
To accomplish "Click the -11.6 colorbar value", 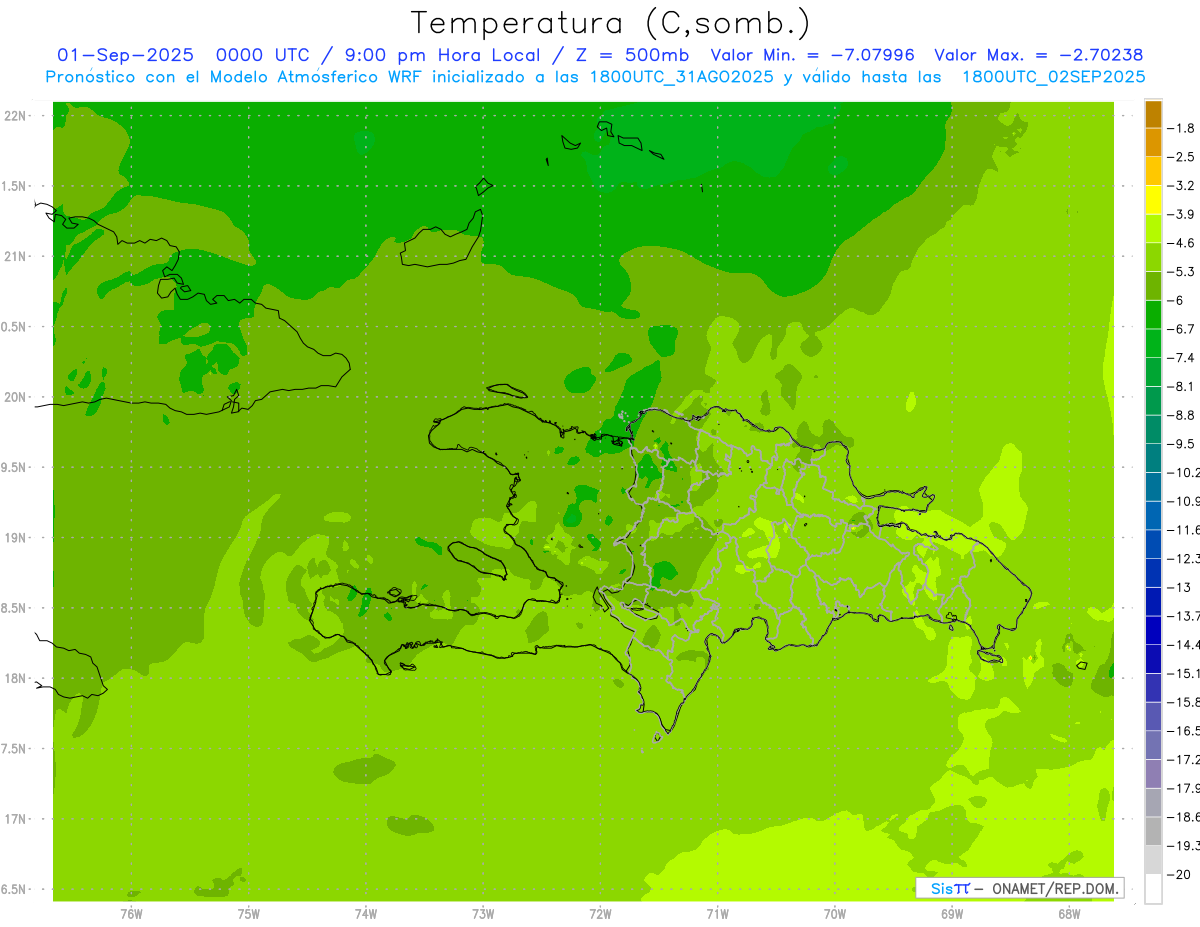I will pyautogui.click(x=1184, y=530).
